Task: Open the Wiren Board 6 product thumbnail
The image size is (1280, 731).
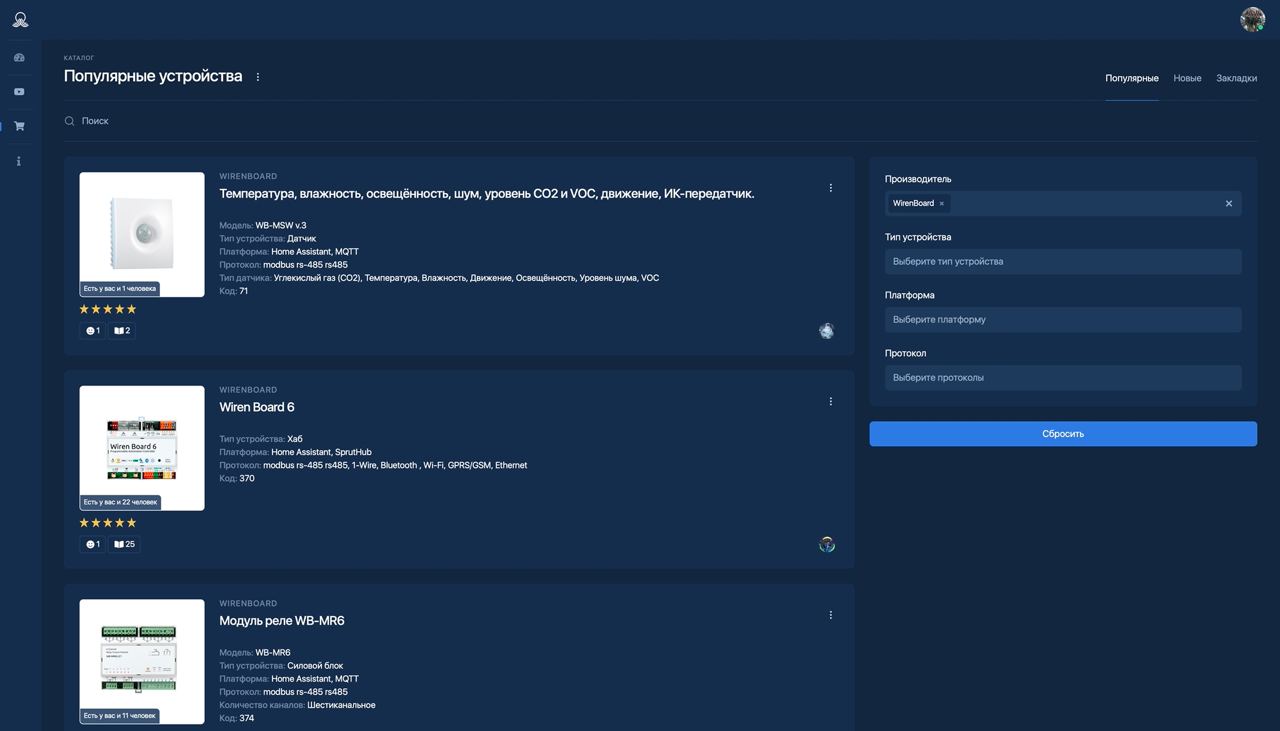Action: click(x=142, y=448)
